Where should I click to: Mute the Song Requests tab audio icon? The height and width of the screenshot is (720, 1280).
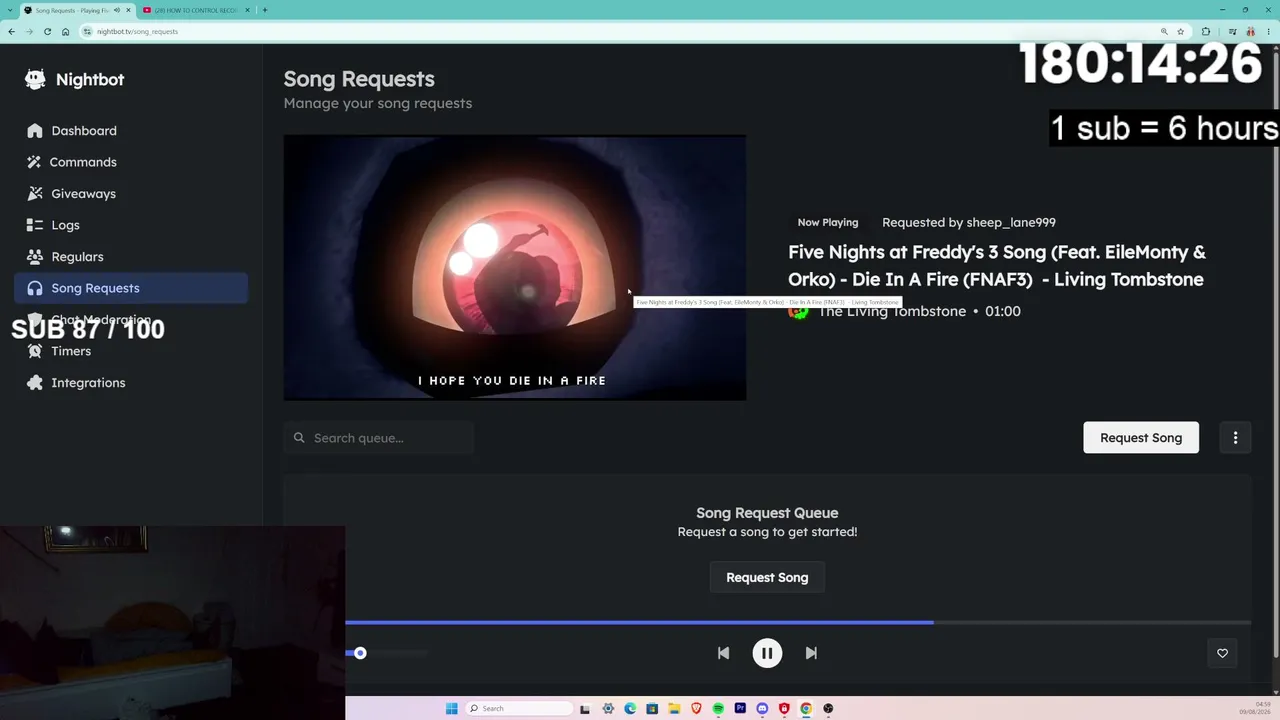(117, 10)
